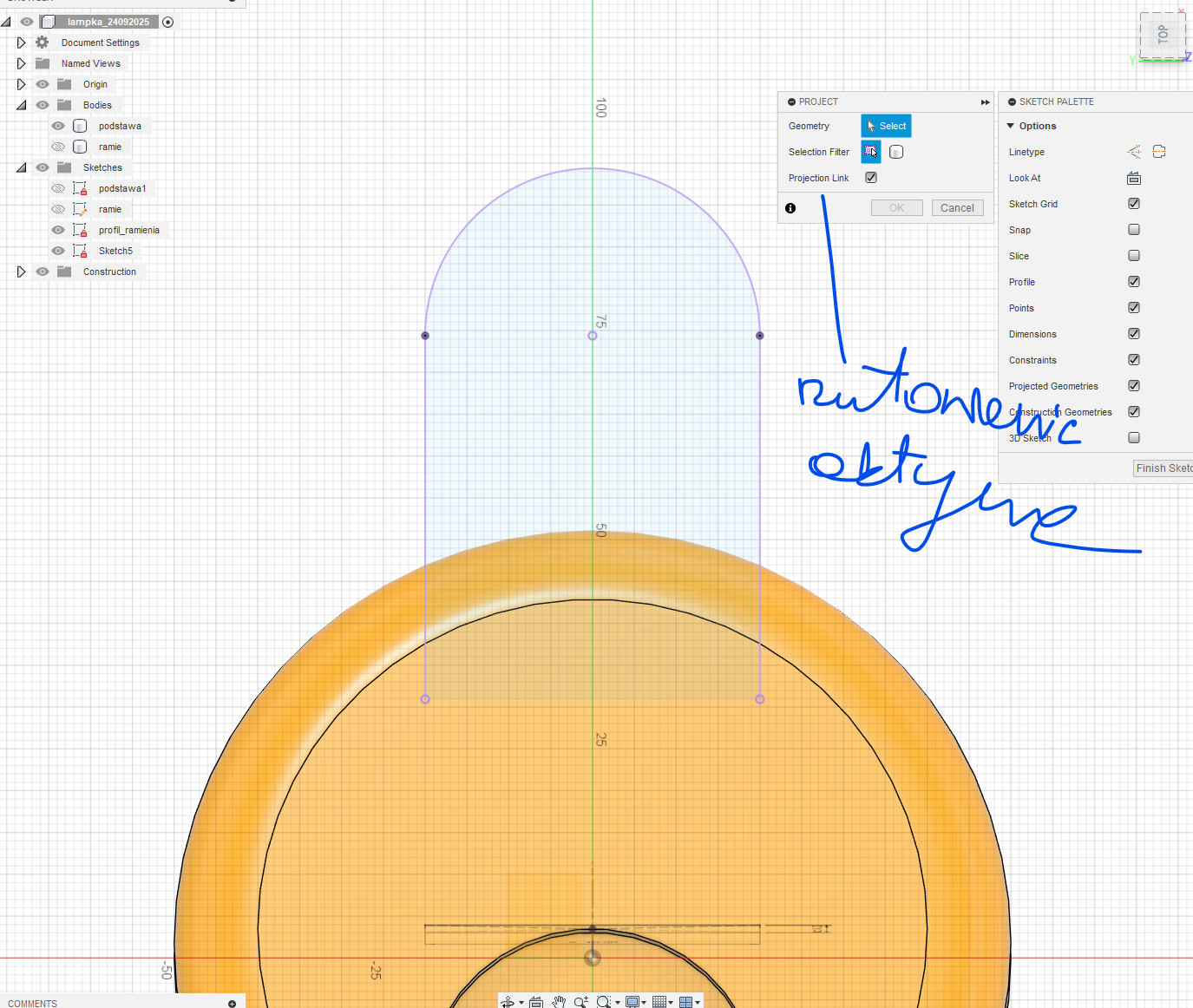Select the profil_ramienia sketch in browser

pos(128,230)
